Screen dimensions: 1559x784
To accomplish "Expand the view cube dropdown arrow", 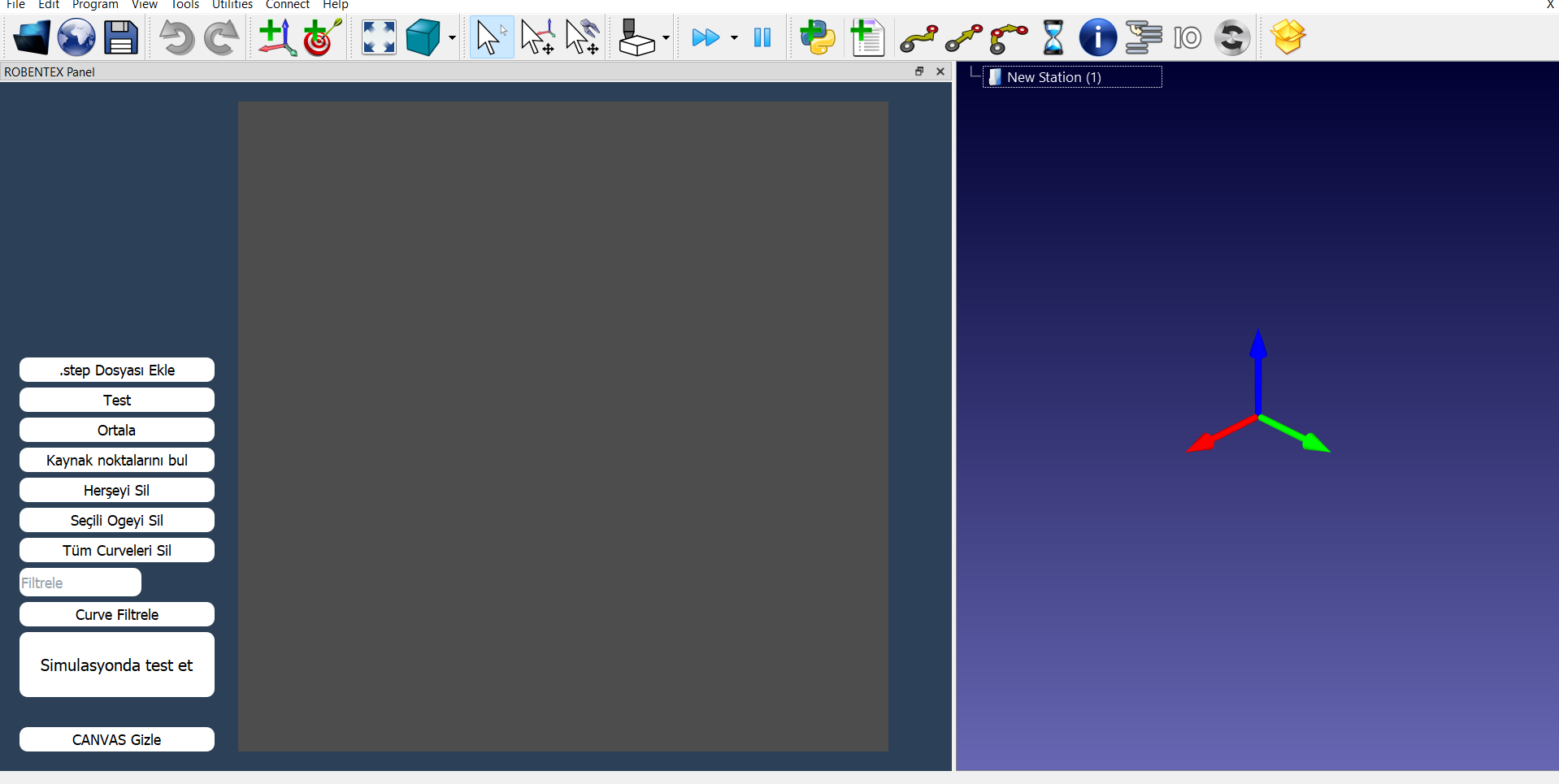I will (x=452, y=37).
